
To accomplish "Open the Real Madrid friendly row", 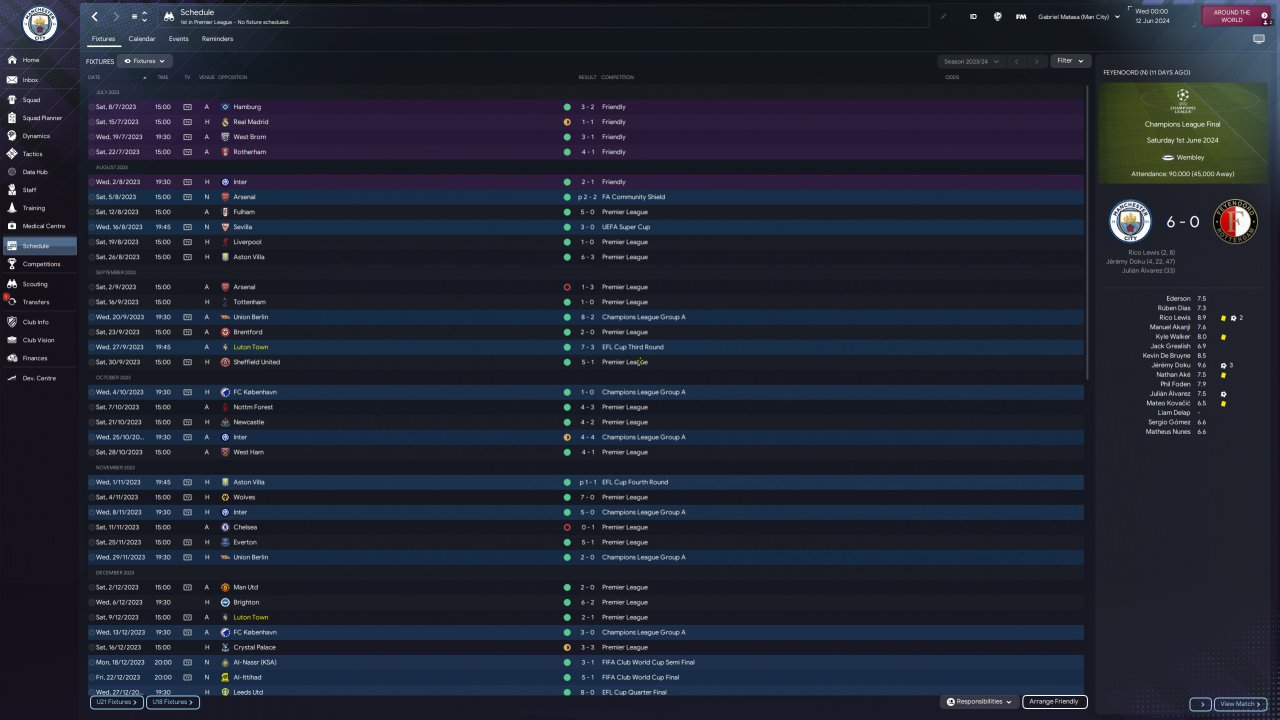I will [585, 122].
